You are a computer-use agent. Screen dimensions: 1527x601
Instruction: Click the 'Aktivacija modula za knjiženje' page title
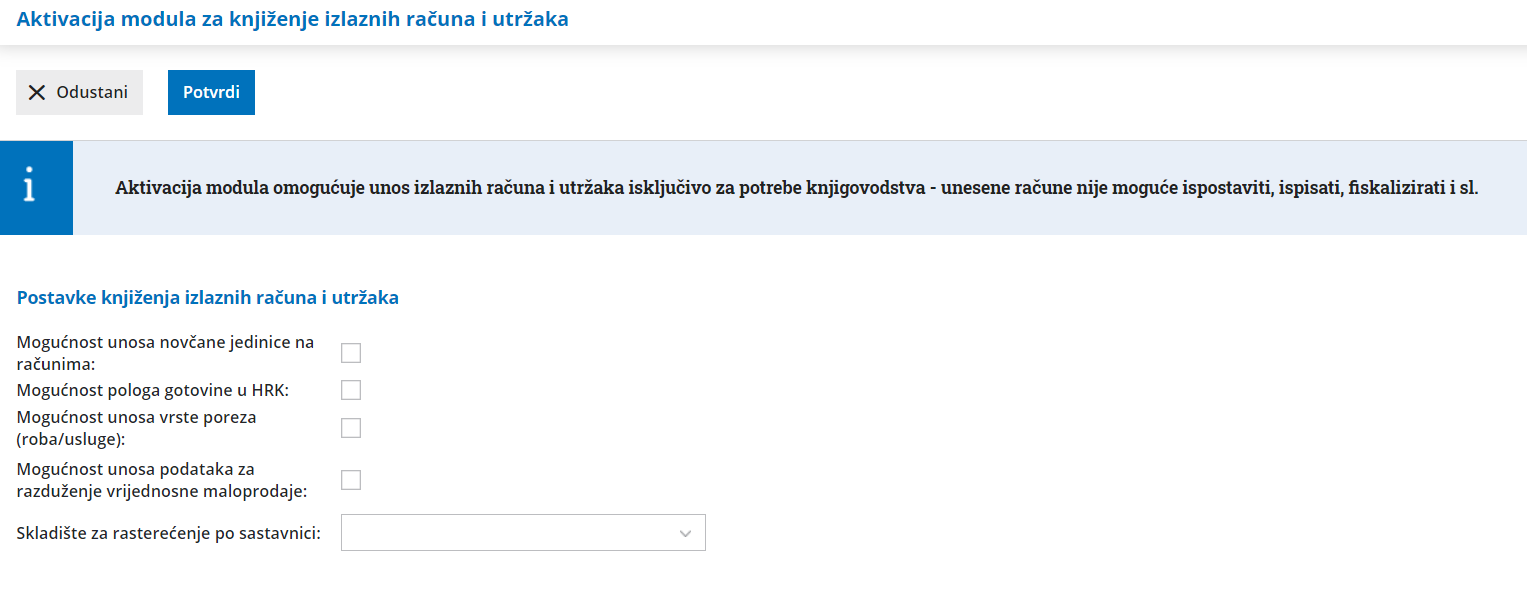(x=292, y=19)
